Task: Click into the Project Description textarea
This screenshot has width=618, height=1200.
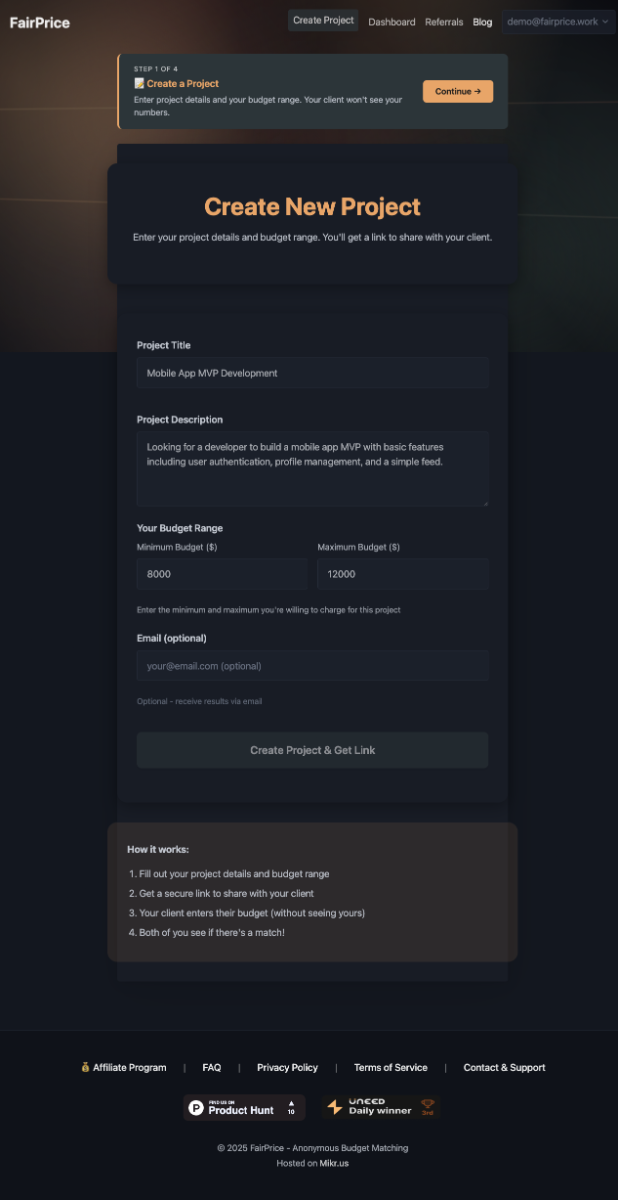Action: click(x=312, y=468)
